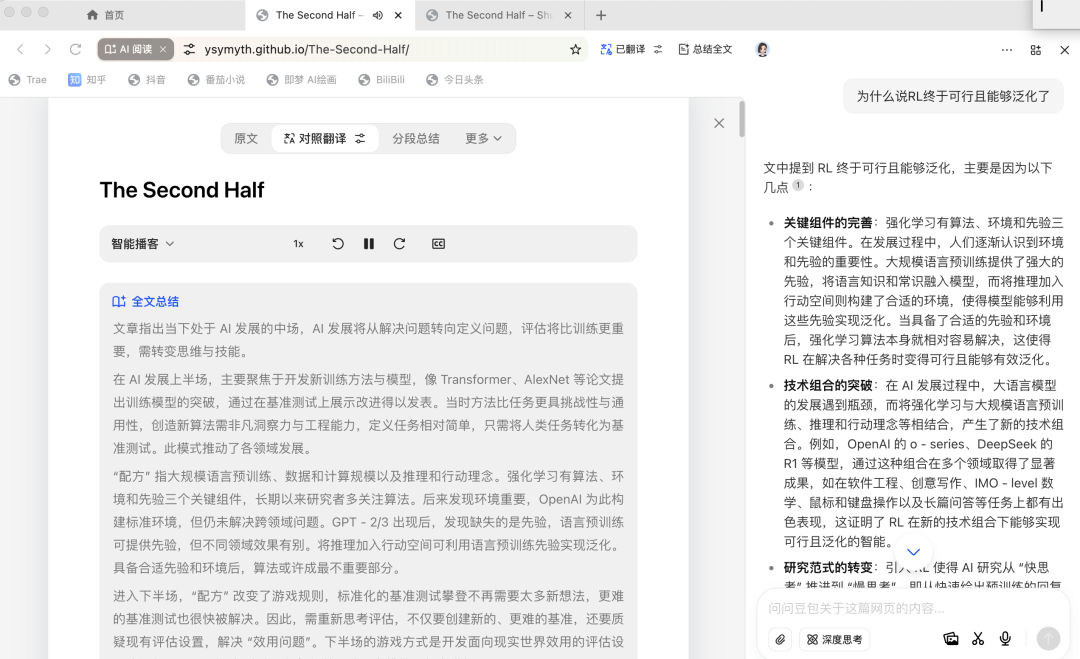1080x659 pixels.
Task: Click the send message arrow button
Action: point(1048,638)
